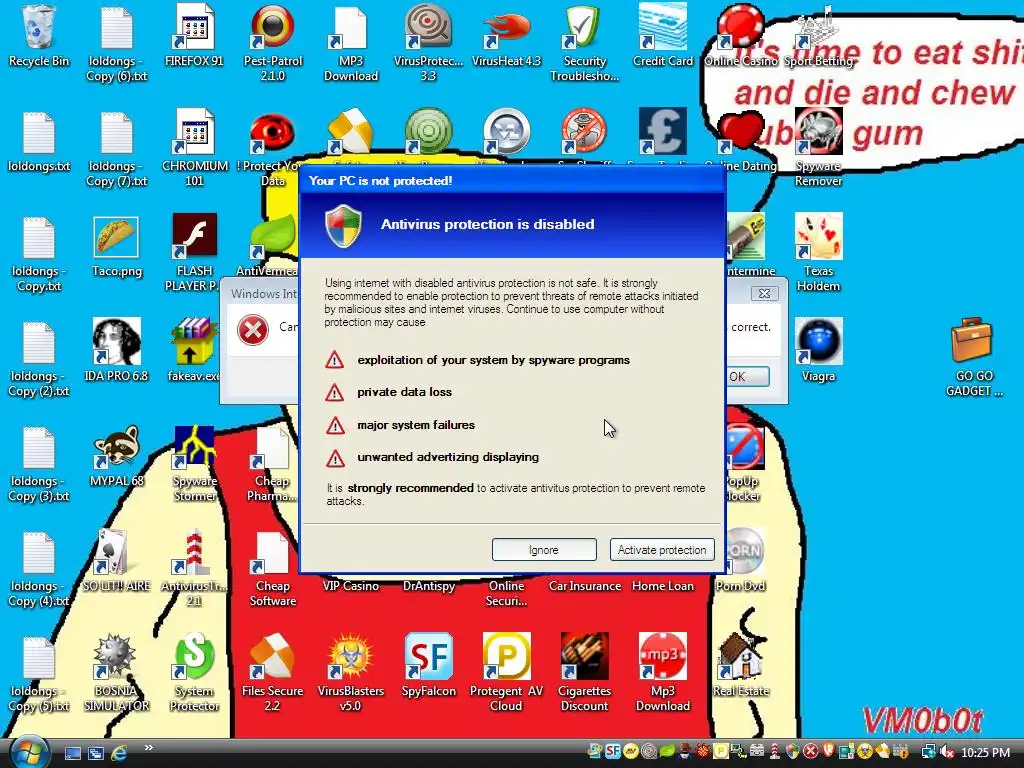Viewport: 1024px width, 768px height.
Task: Select the fakeav.exe archive icon
Action: tap(192, 350)
